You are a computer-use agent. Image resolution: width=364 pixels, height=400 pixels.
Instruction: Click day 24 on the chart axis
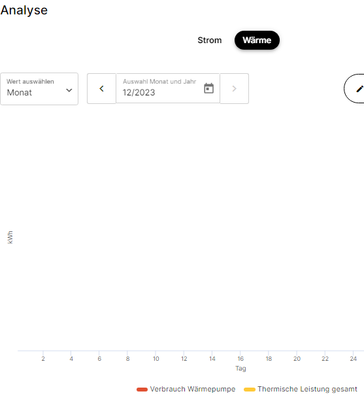(x=353, y=359)
